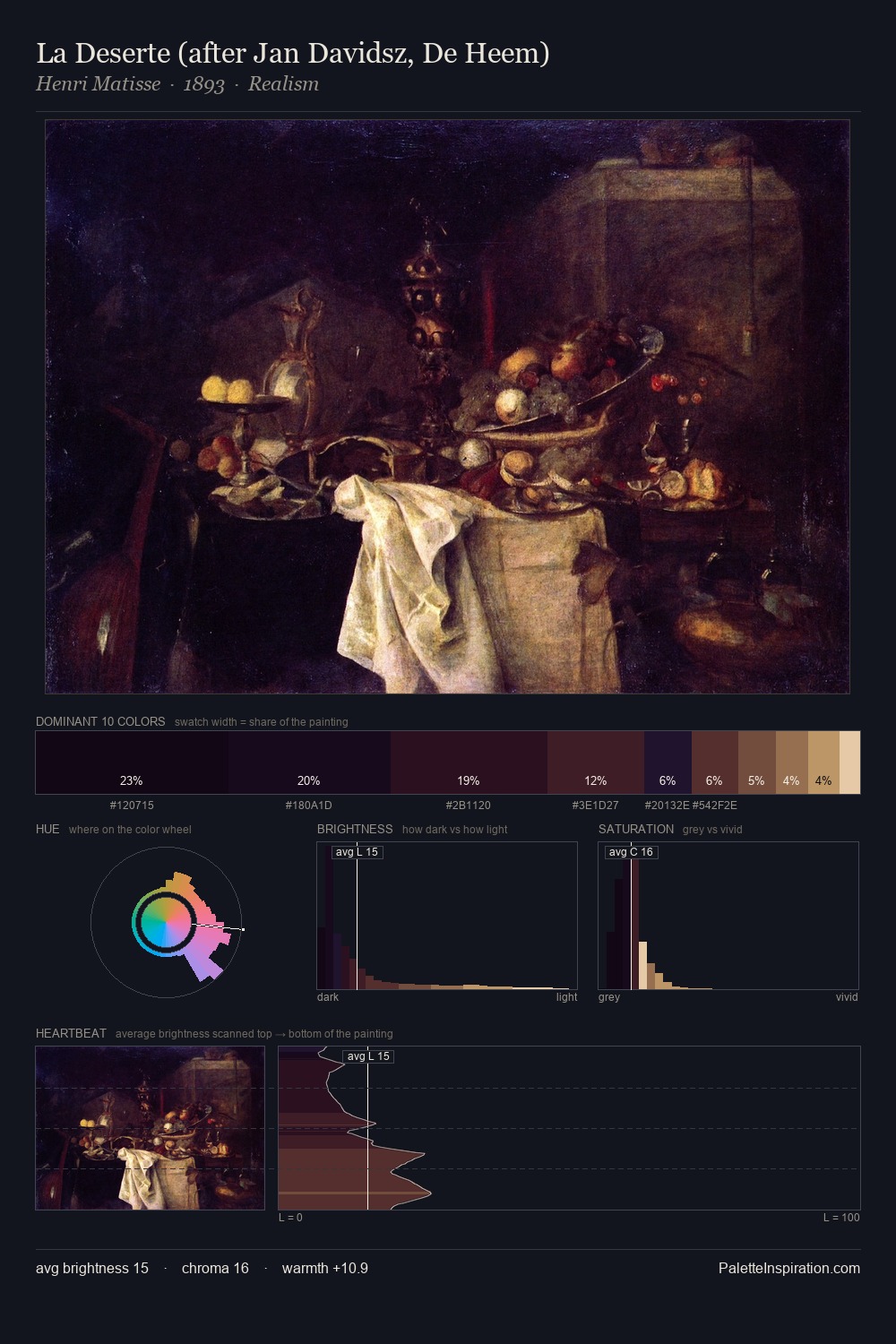Click the 'dark' axis label under Brightness
Image resolution: width=896 pixels, height=1344 pixels.
pos(328,997)
